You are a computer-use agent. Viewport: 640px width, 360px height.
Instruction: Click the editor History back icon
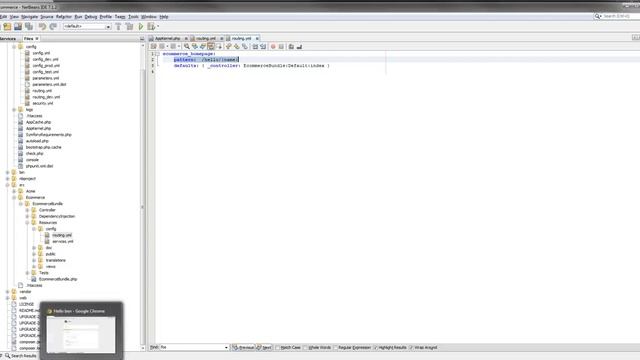pyautogui.click(x=162, y=47)
